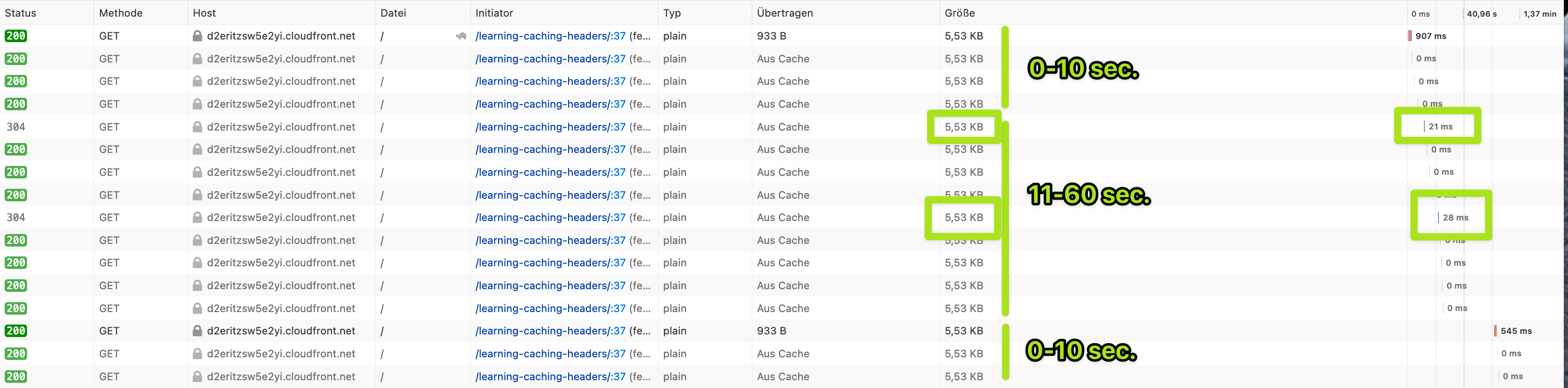Sort by the Übertragen column header
The image size is (1568, 388).
[785, 13]
